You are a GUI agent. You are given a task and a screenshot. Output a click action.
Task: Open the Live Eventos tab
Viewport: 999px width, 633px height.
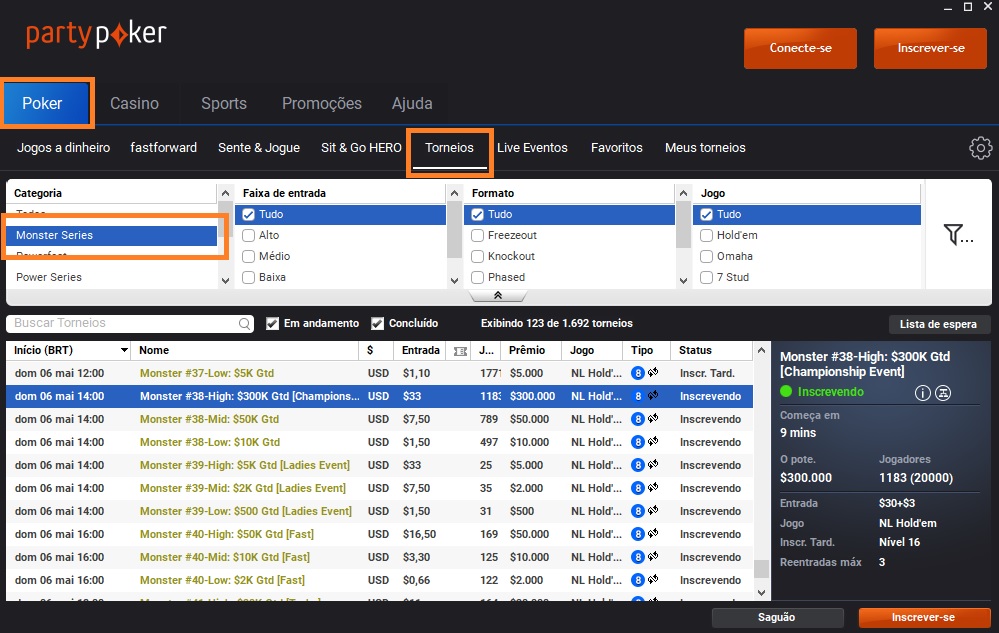532,148
